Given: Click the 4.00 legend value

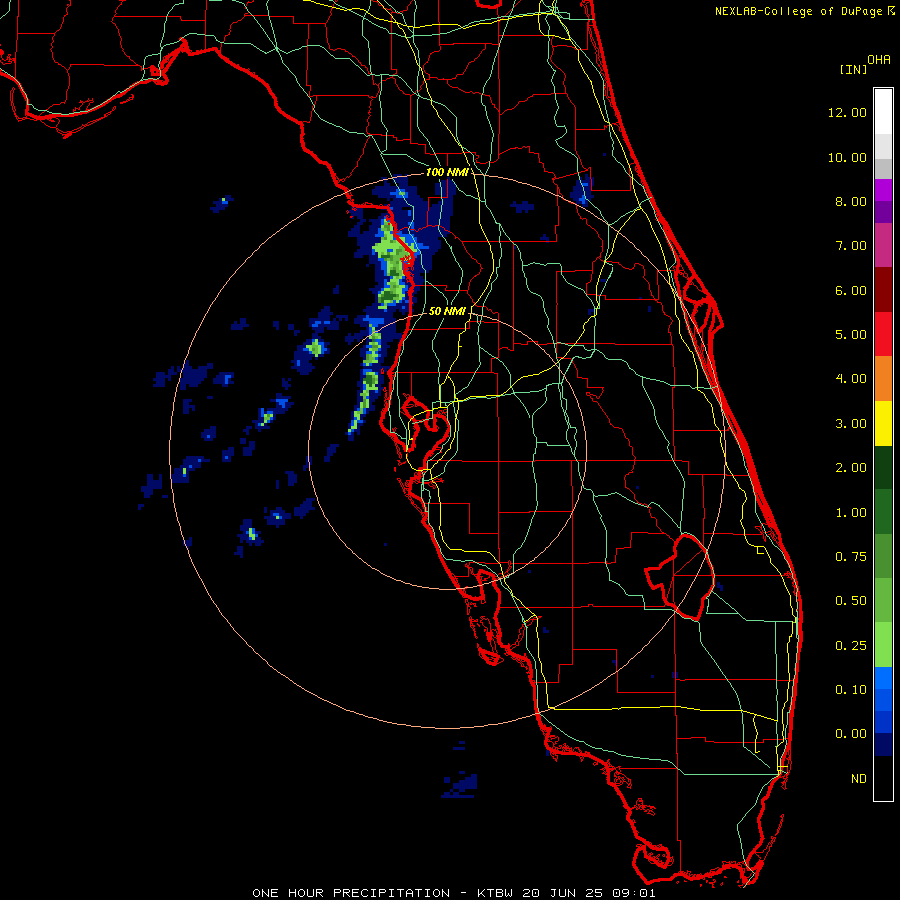Looking at the screenshot, I should (x=851, y=379).
